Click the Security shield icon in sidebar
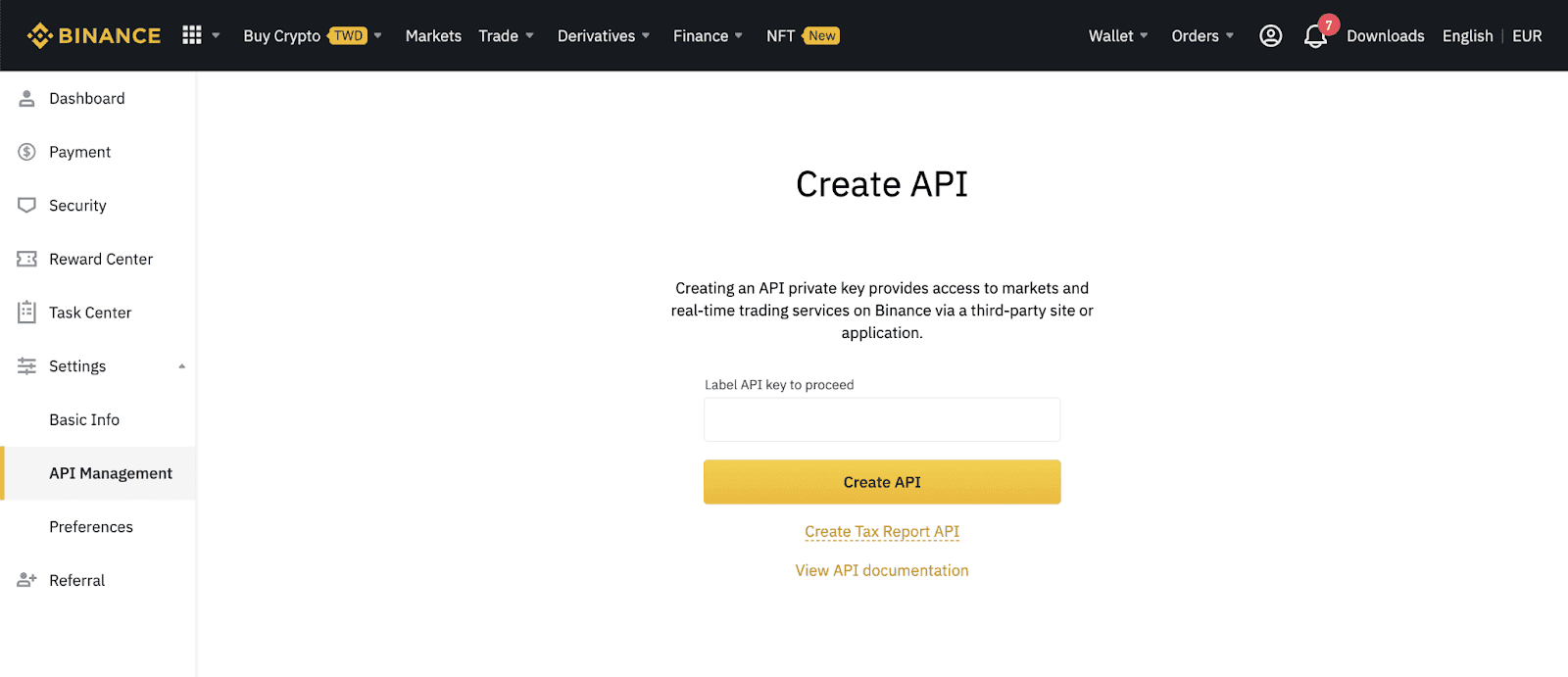 tap(26, 206)
